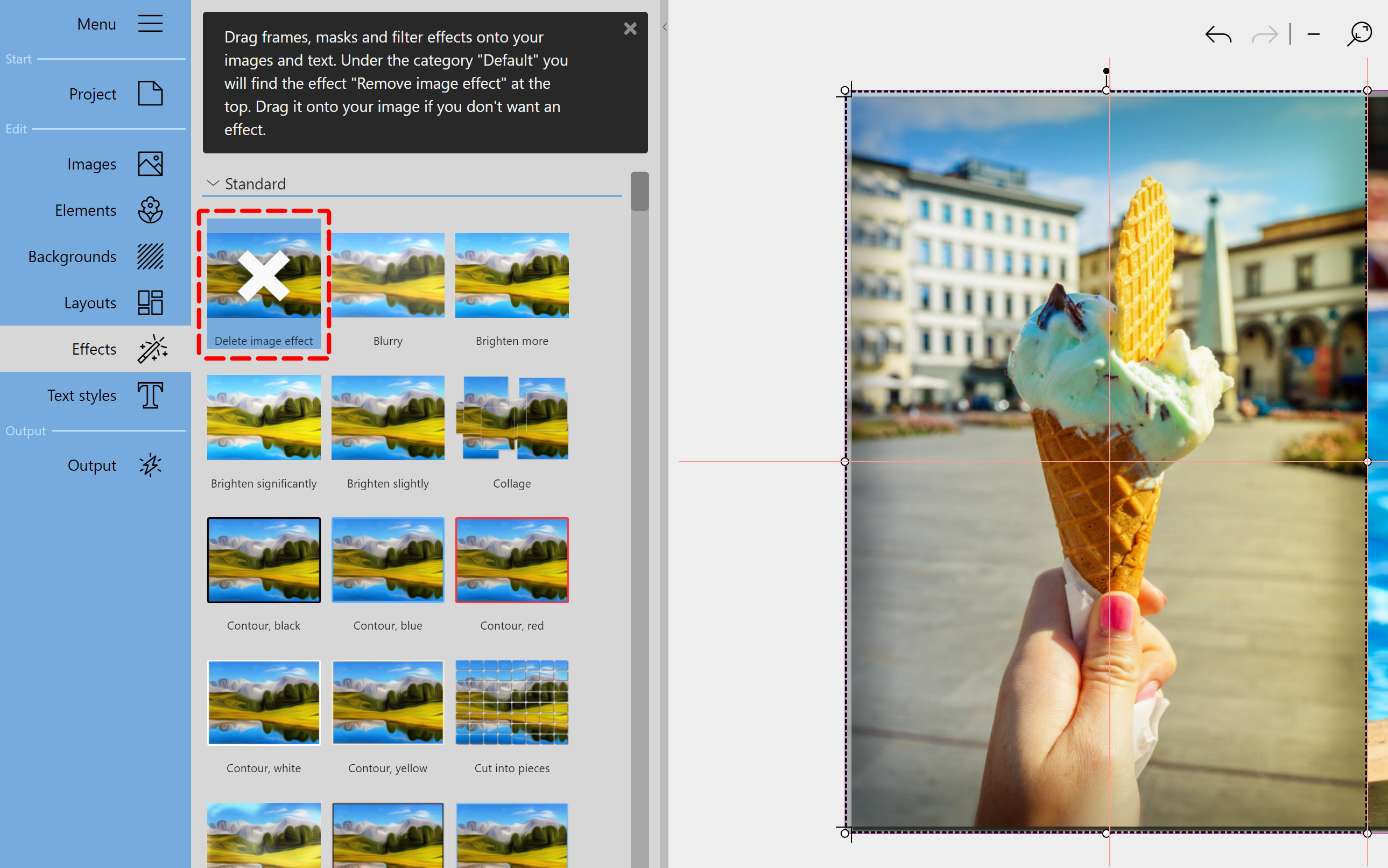
Task: Open the Project page
Action: tap(93, 94)
